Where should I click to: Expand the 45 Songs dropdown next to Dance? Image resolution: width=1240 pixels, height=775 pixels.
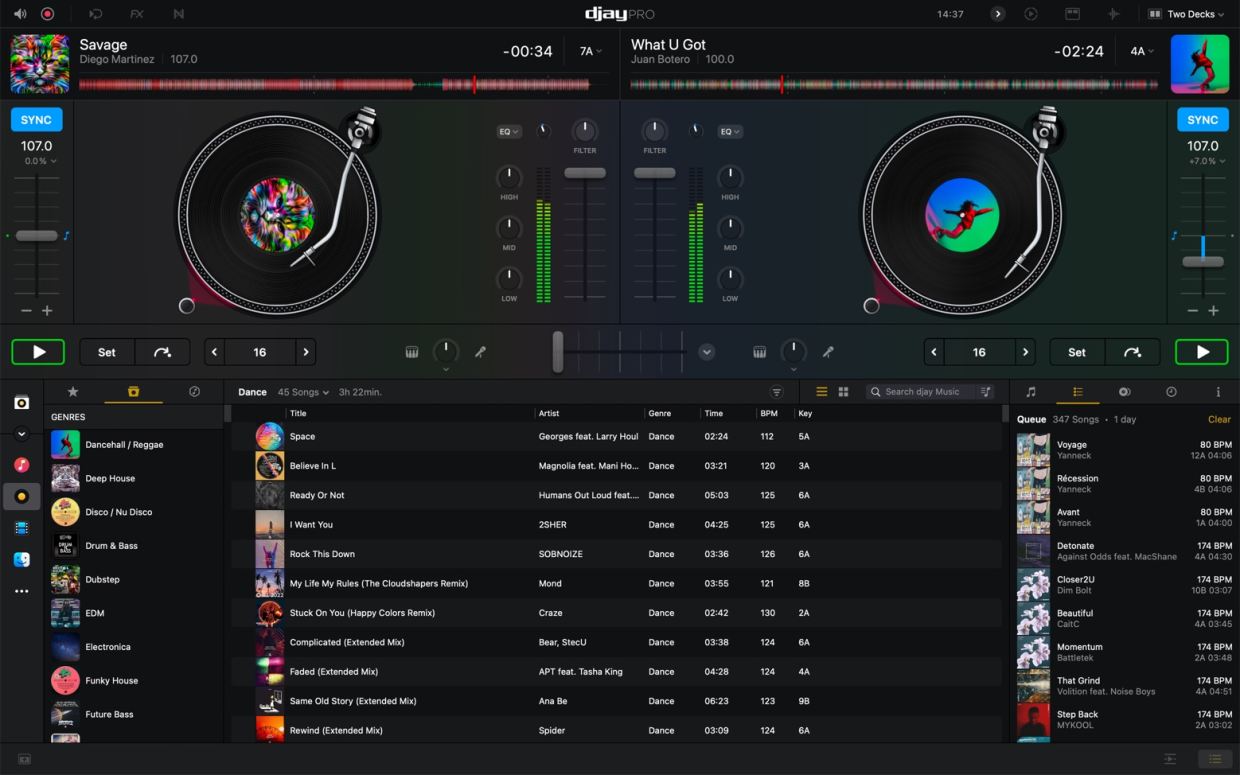pyautogui.click(x=303, y=392)
